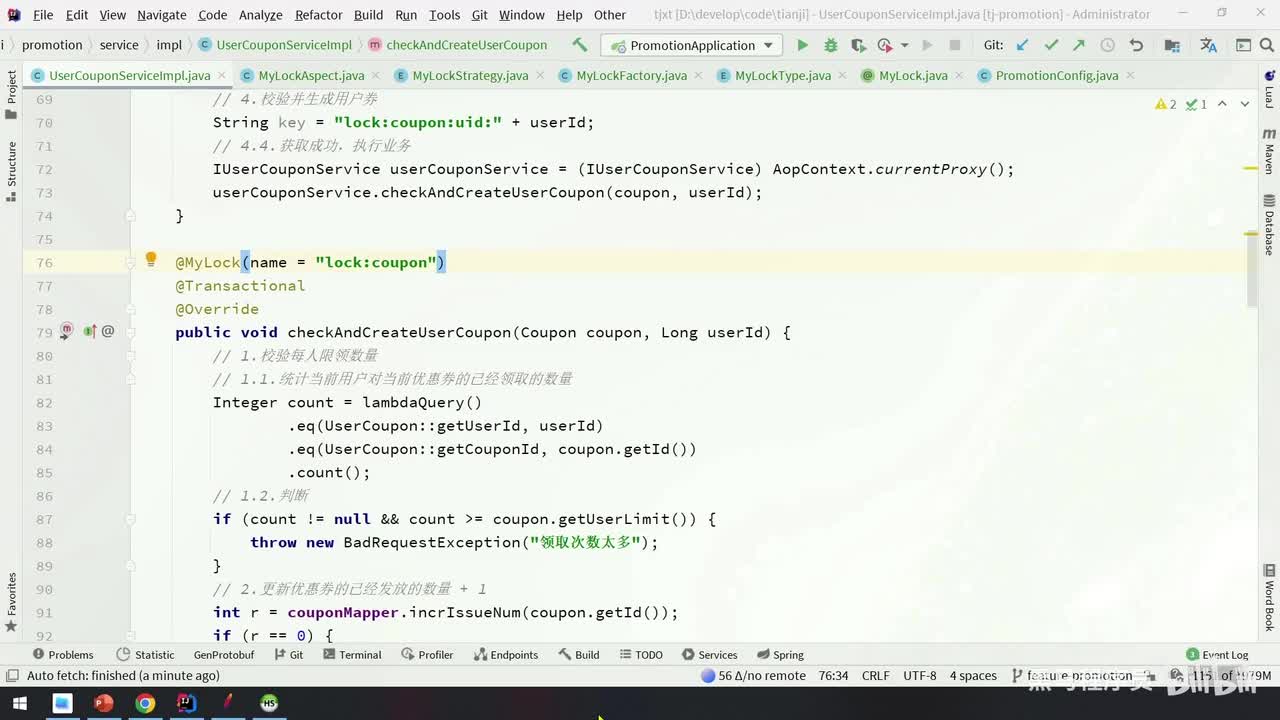
Task: Open the PromotionApplication run configuration dropdown
Action: (x=692, y=45)
